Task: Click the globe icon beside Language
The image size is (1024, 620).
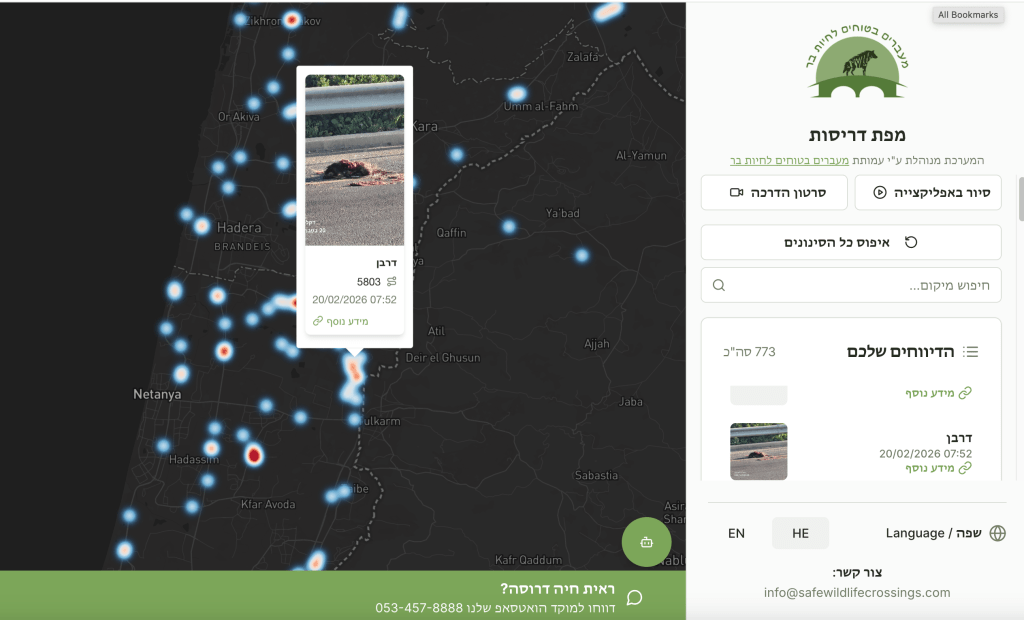Action: (997, 533)
